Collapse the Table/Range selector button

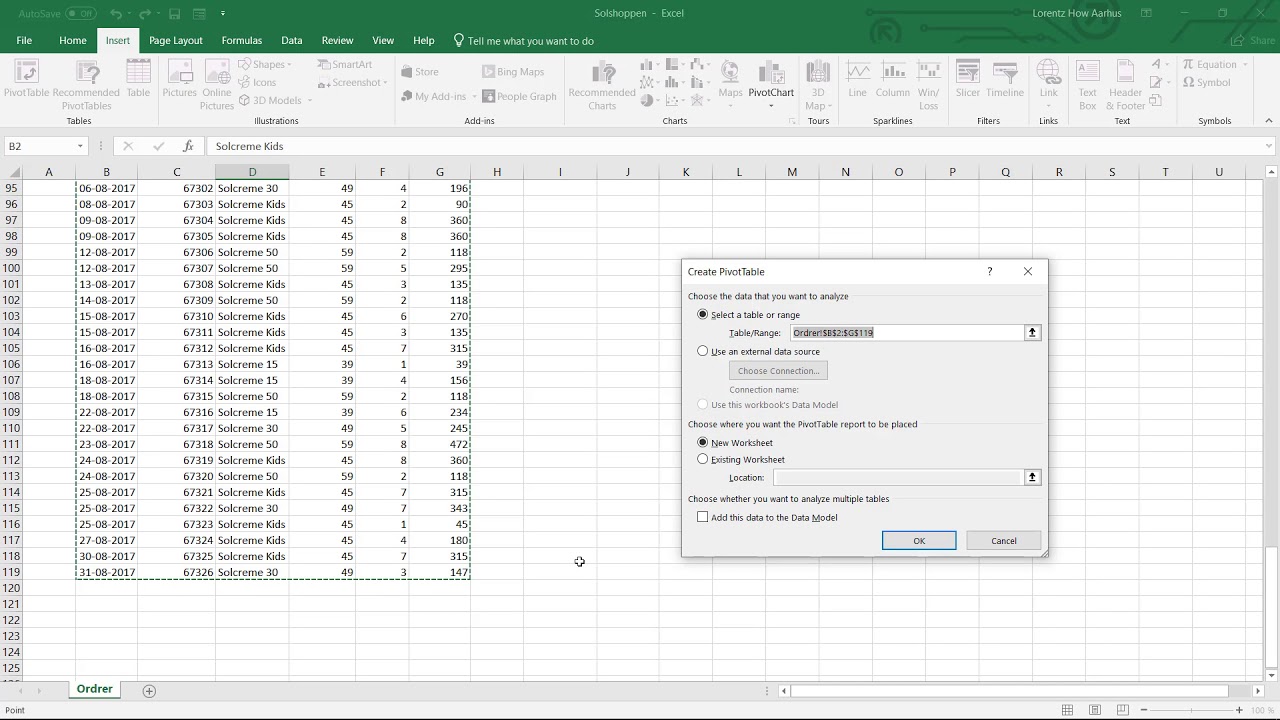pos(1032,332)
